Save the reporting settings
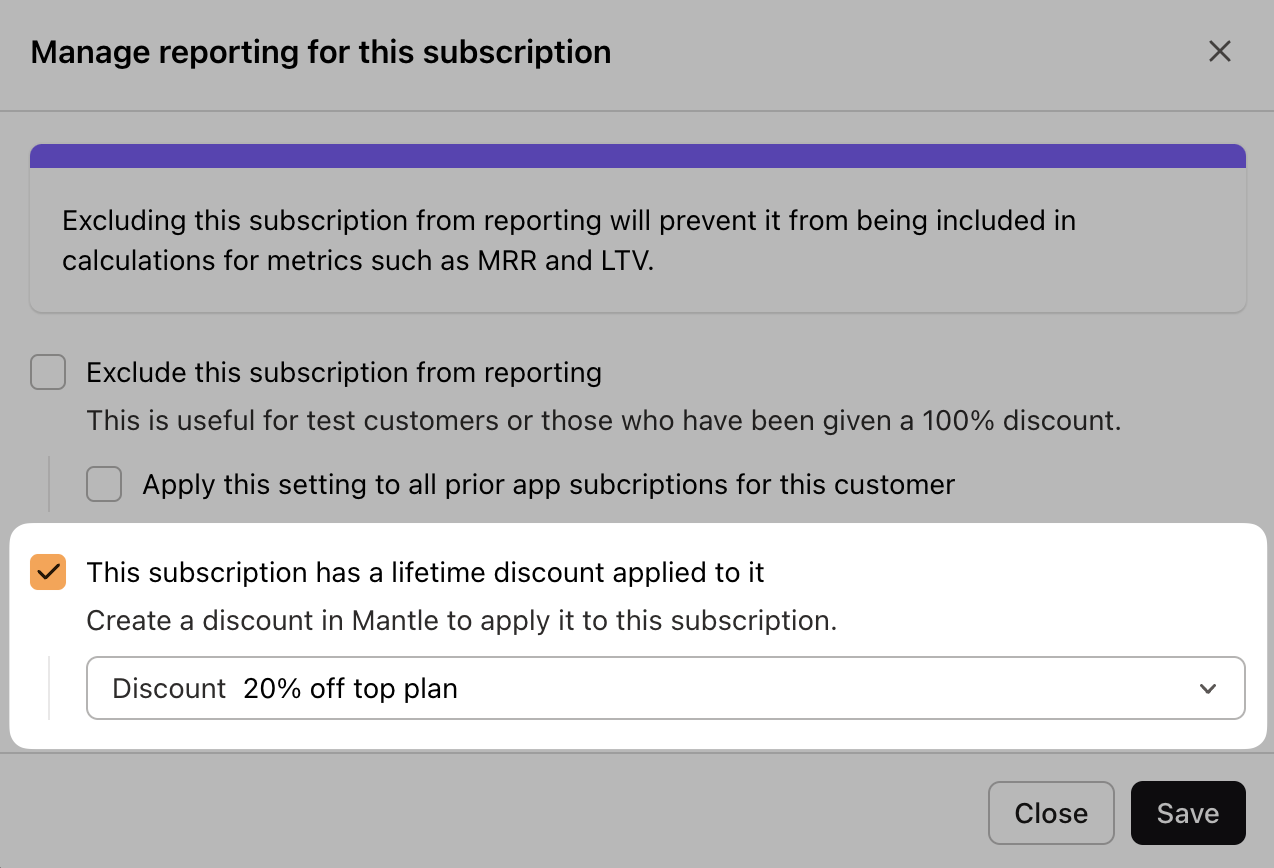1274x868 pixels. point(1188,813)
